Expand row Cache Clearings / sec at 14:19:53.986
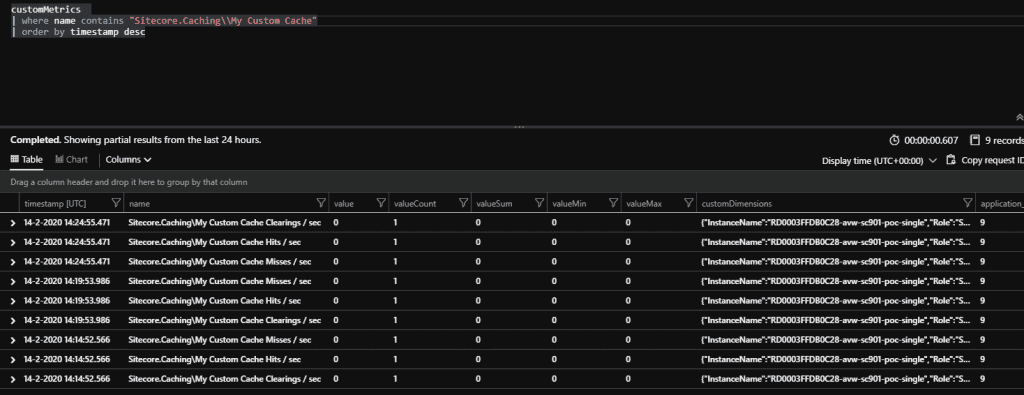Viewport: 1024px width, 395px height. [12, 321]
